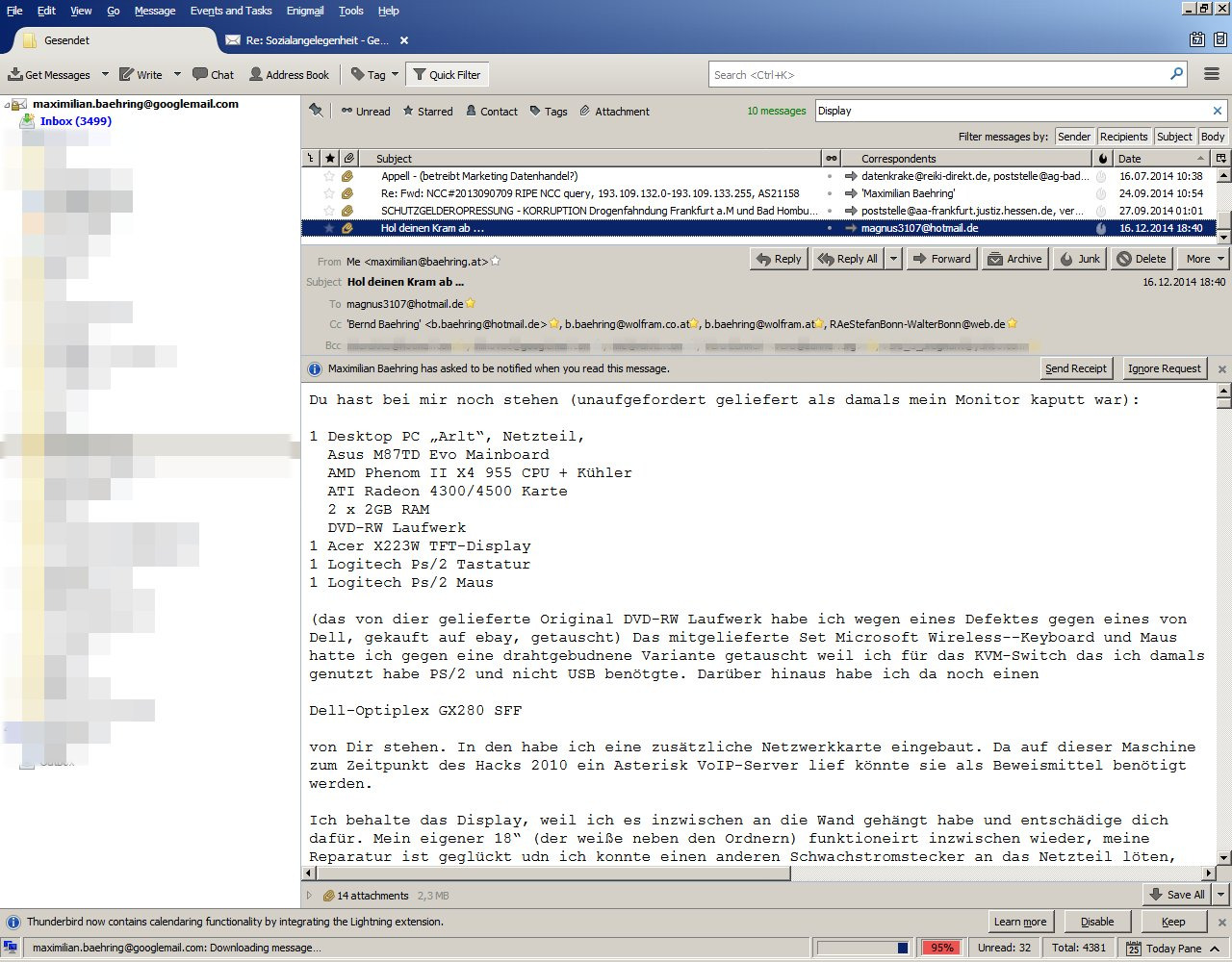Screen dimensions: 1232x962
Task: Click the red 95% quota indicator
Action: (x=942, y=948)
